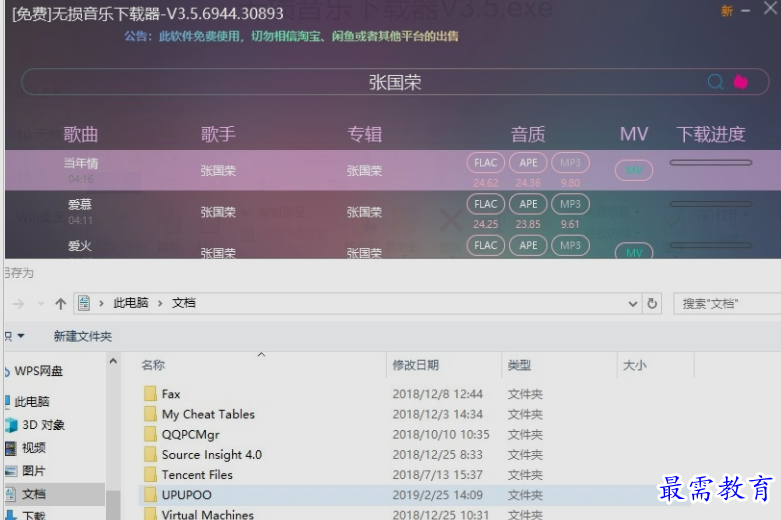The height and width of the screenshot is (520, 781).
Task: Select FLAC quality for song 爱火
Action: [x=486, y=246]
